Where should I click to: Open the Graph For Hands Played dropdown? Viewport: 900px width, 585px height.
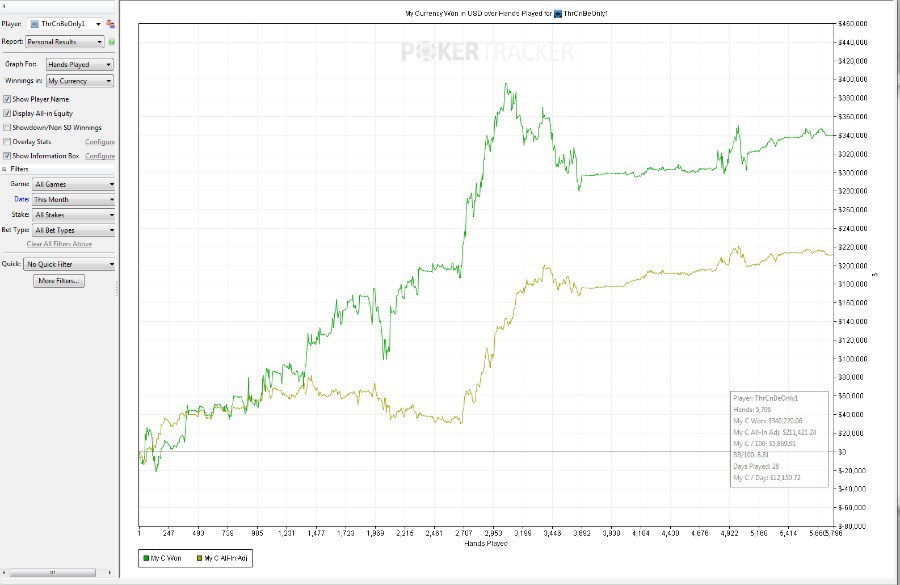click(x=80, y=64)
